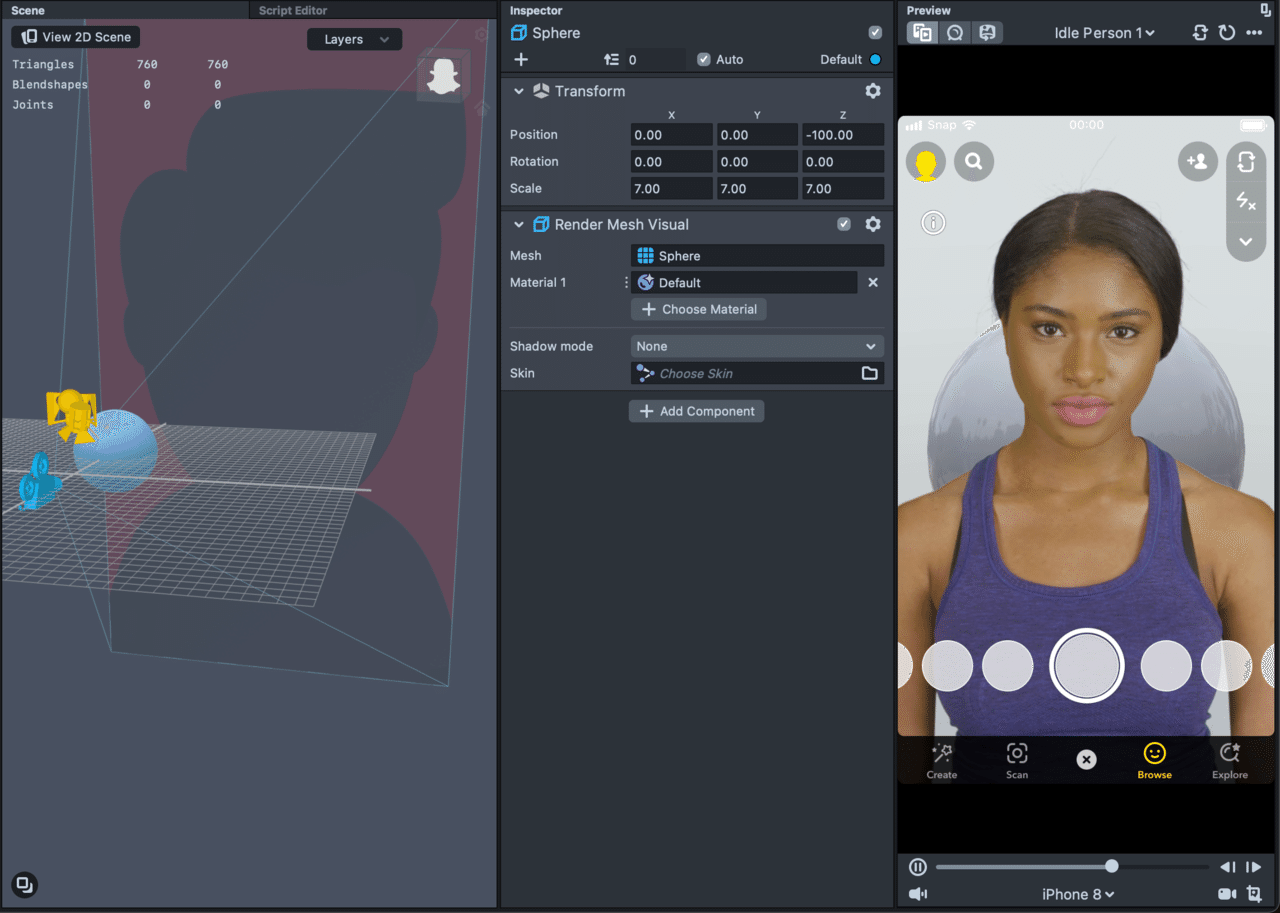The image size is (1280, 913).
Task: Click the plus icon under Sphere name
Action: click(521, 60)
